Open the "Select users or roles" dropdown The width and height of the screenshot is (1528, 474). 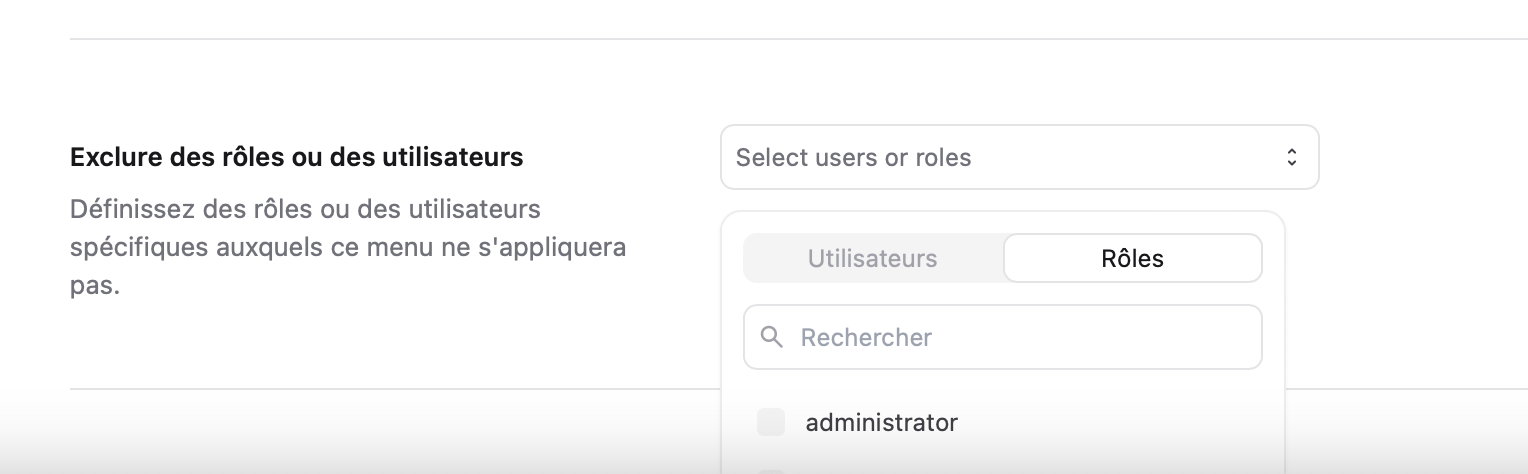coord(1019,157)
